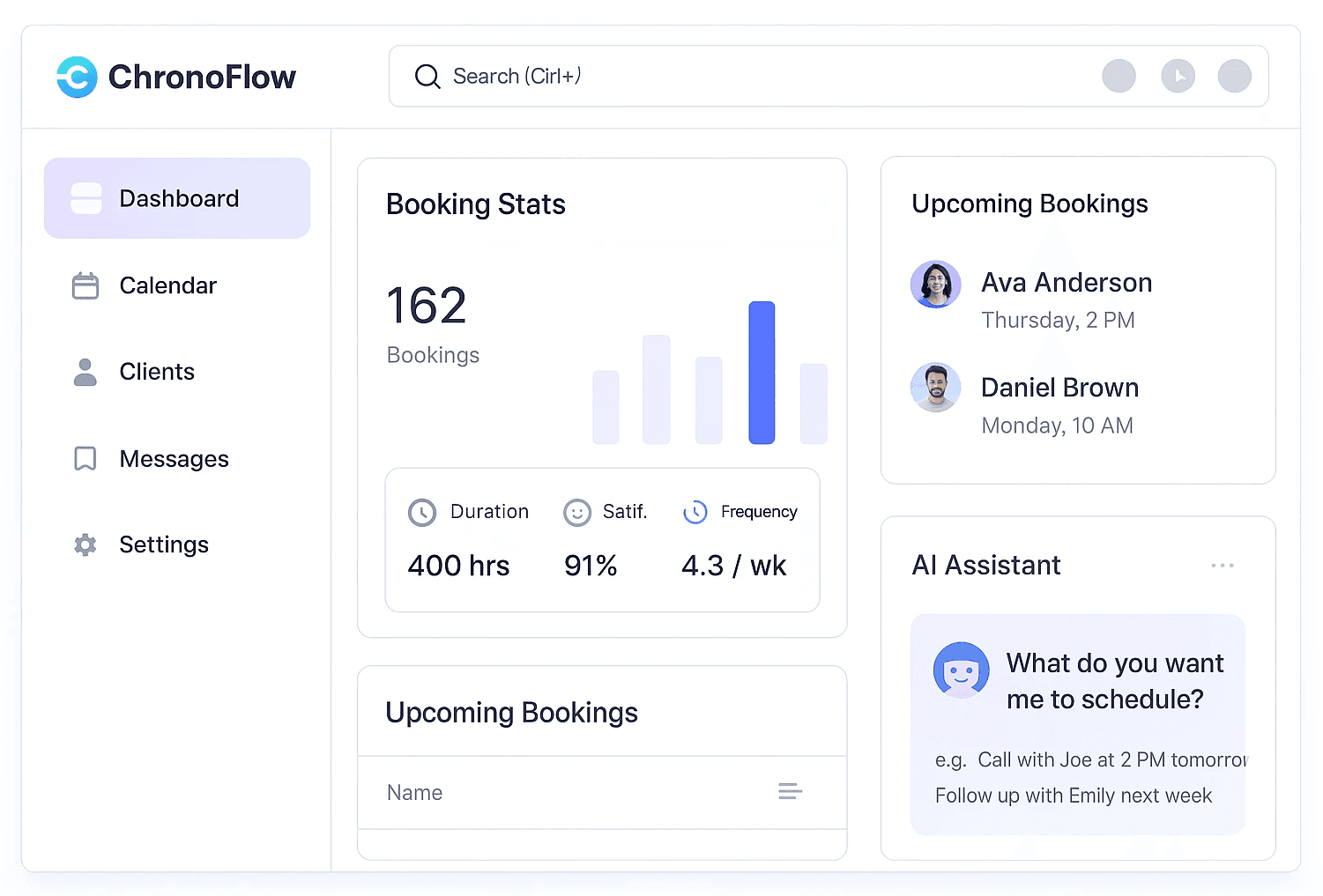Viewport: 1323px width, 896px height.
Task: Open Clients via the person icon
Action: [85, 371]
